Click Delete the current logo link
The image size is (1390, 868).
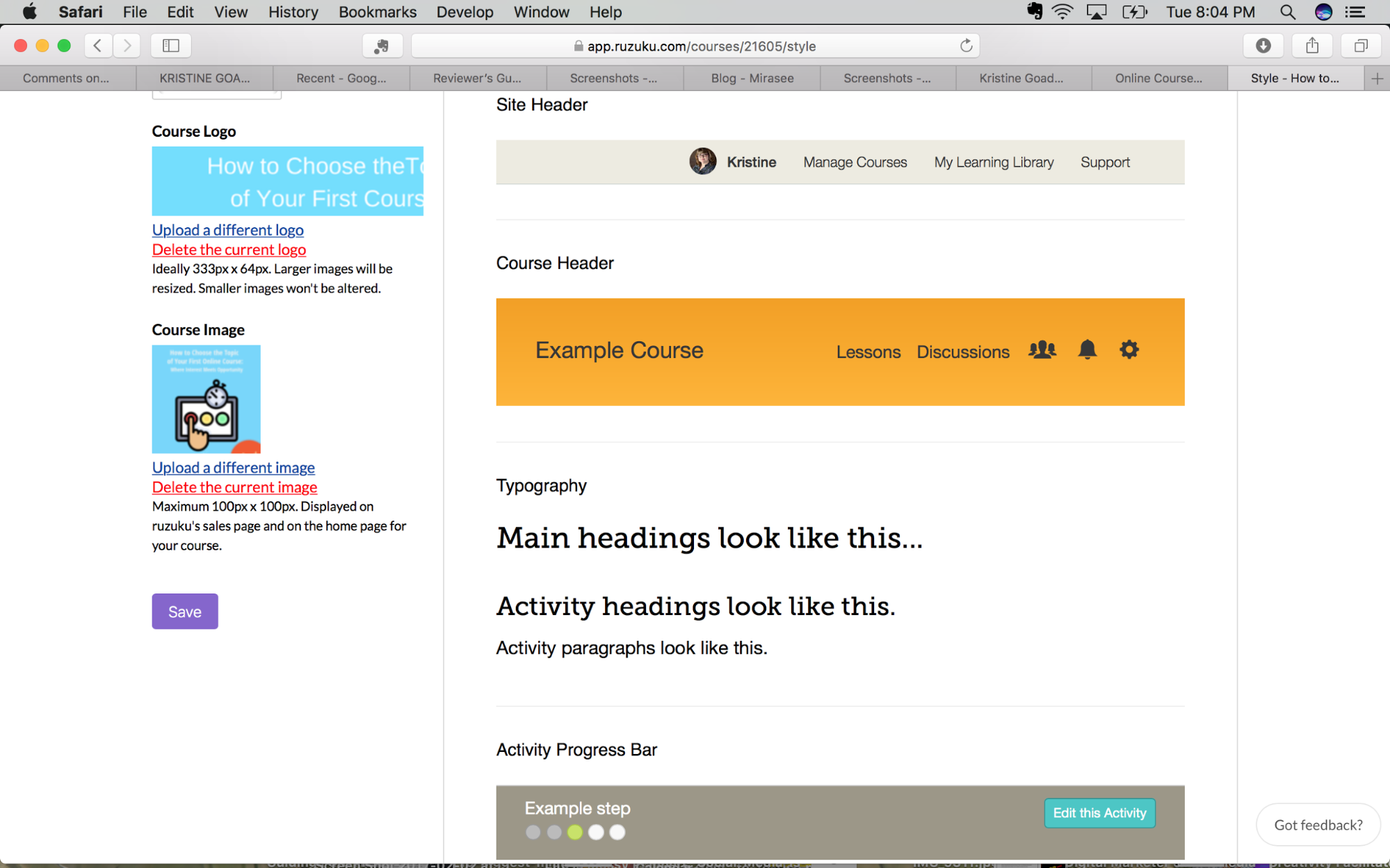229,249
